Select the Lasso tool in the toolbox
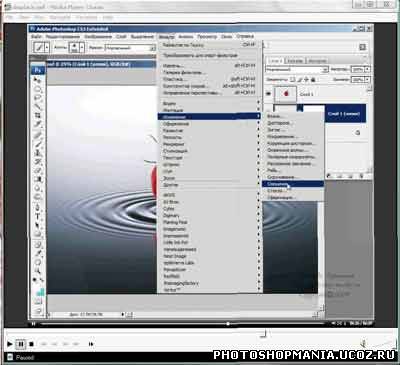Screen dimensions: 400x365 click(x=37, y=98)
